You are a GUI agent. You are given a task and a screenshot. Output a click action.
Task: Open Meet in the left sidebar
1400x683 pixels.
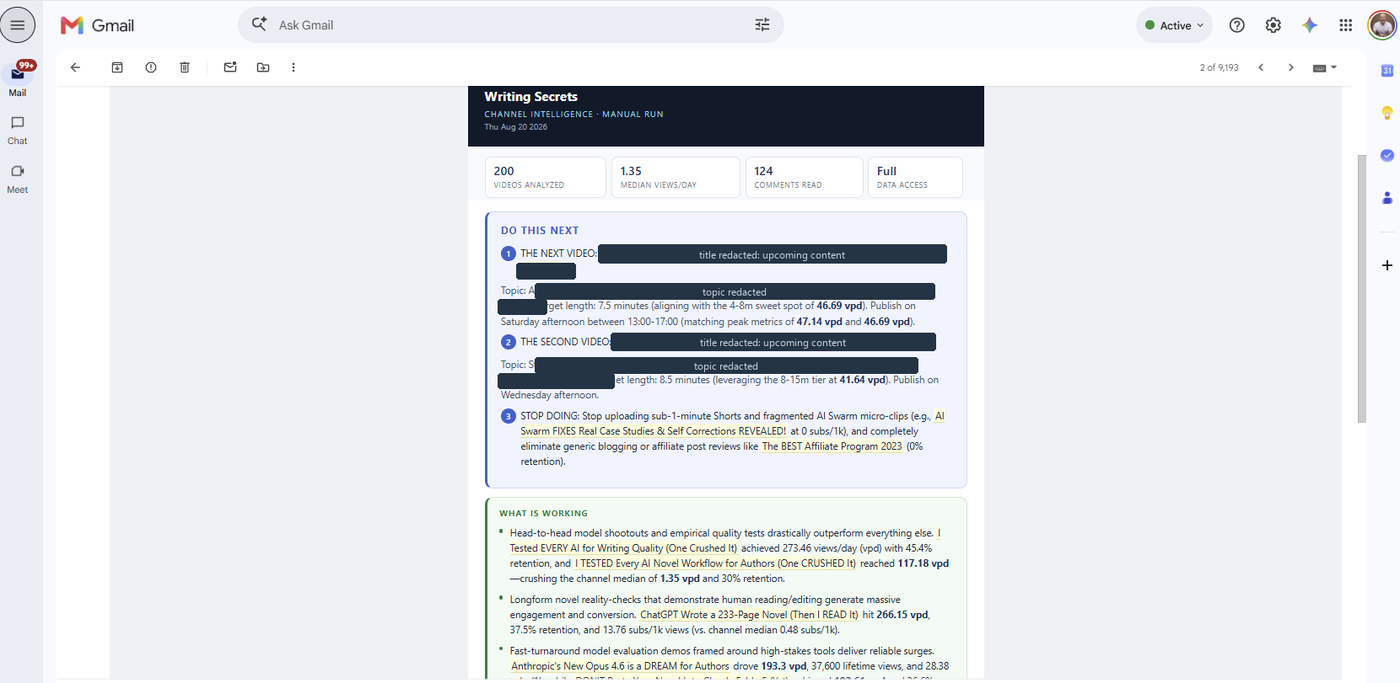coord(18,178)
